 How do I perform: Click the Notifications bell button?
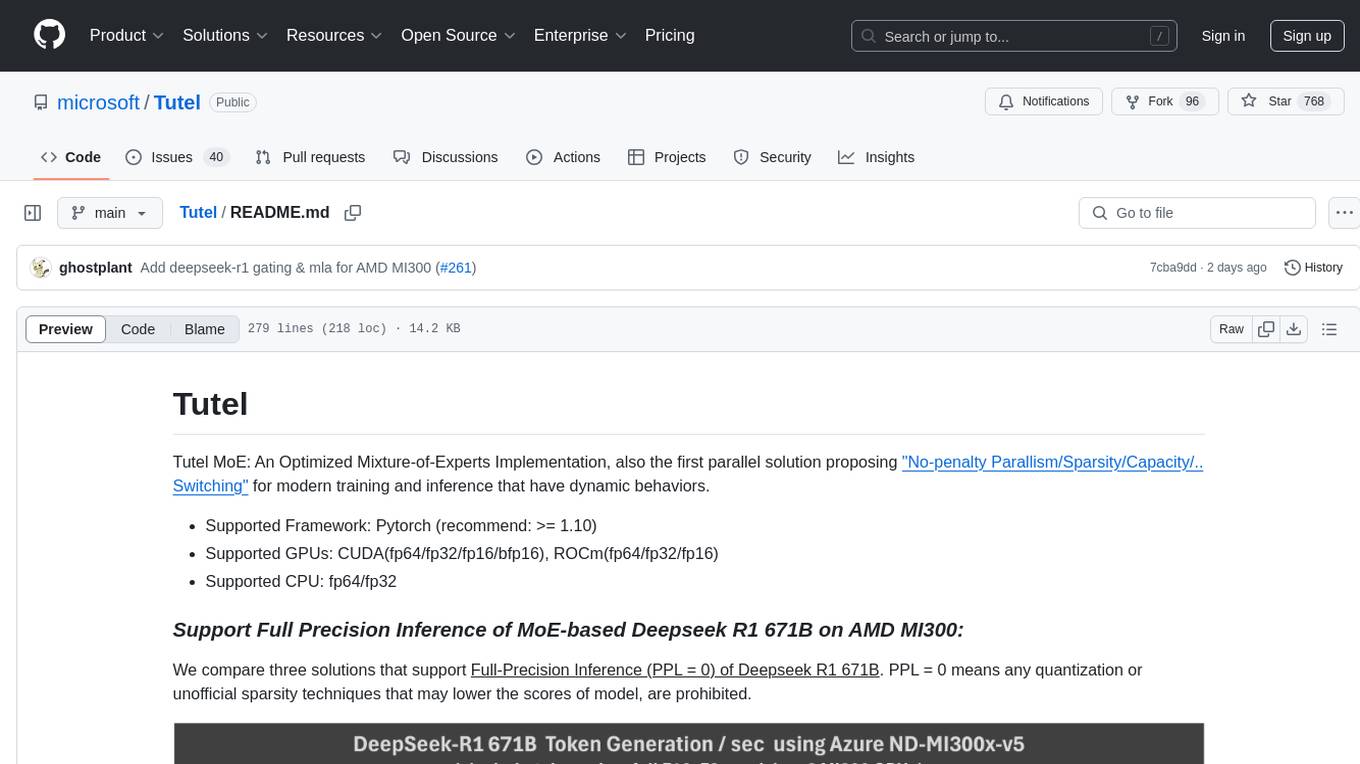1044,102
